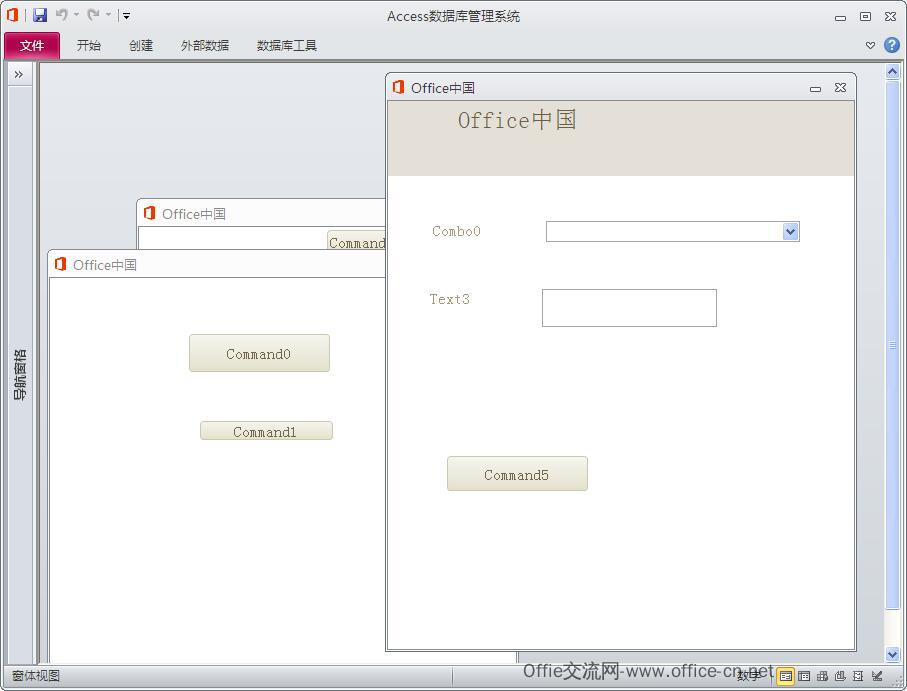This screenshot has width=907, height=691.
Task: Click the Undo arrow icon
Action: pyautogui.click(x=61, y=15)
